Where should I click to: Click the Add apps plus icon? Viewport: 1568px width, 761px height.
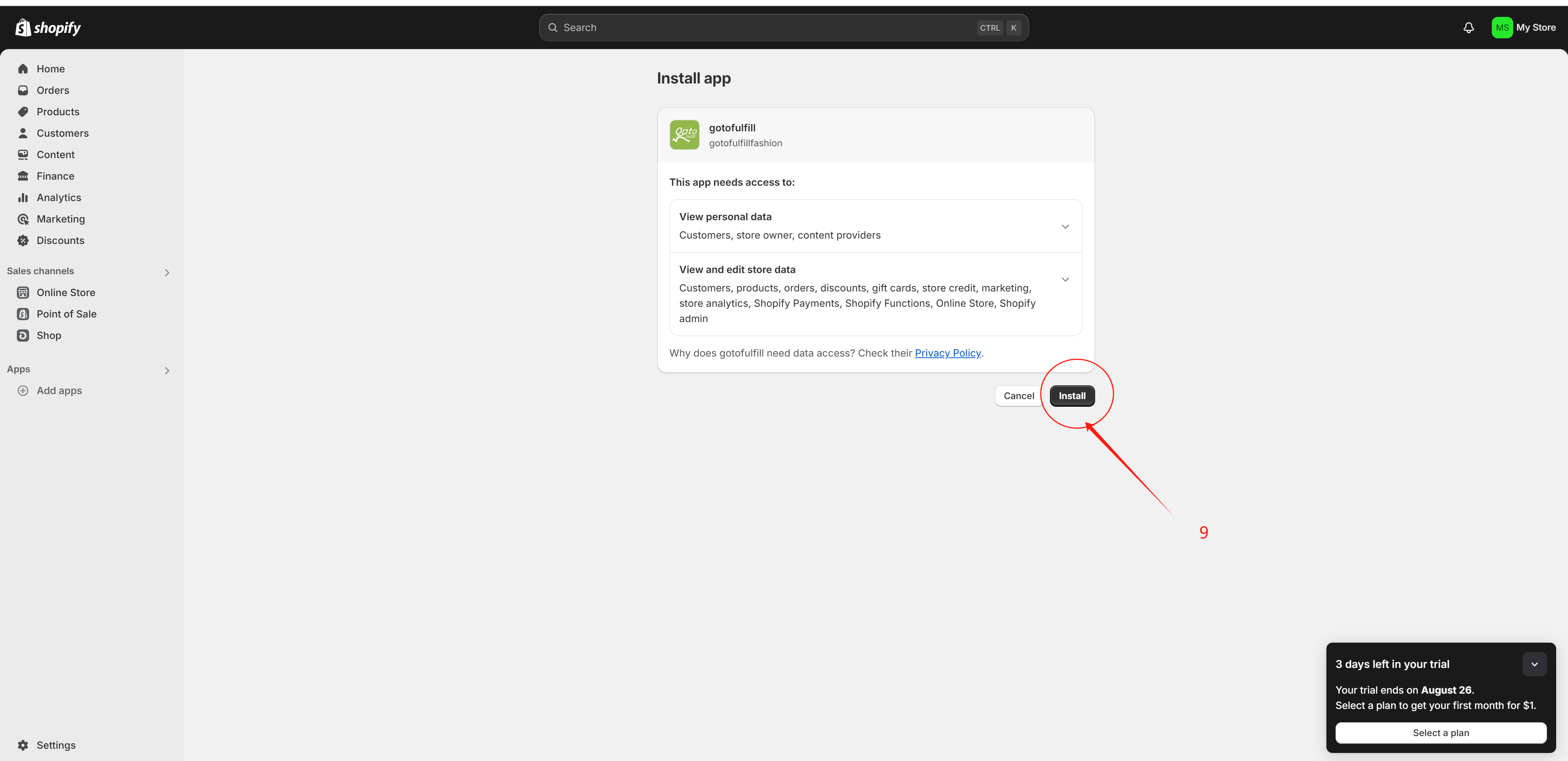(x=23, y=391)
